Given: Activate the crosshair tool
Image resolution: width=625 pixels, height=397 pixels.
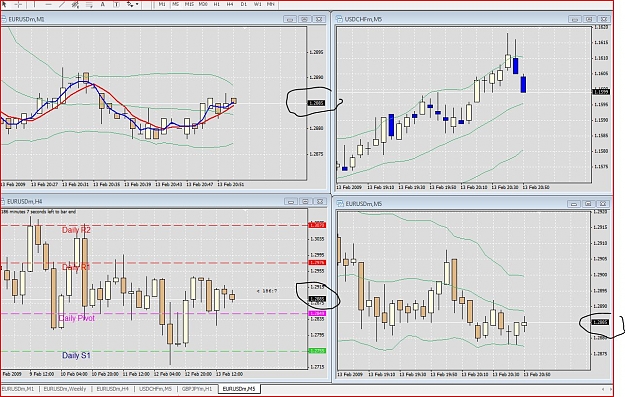Looking at the screenshot, I should coord(18,4).
